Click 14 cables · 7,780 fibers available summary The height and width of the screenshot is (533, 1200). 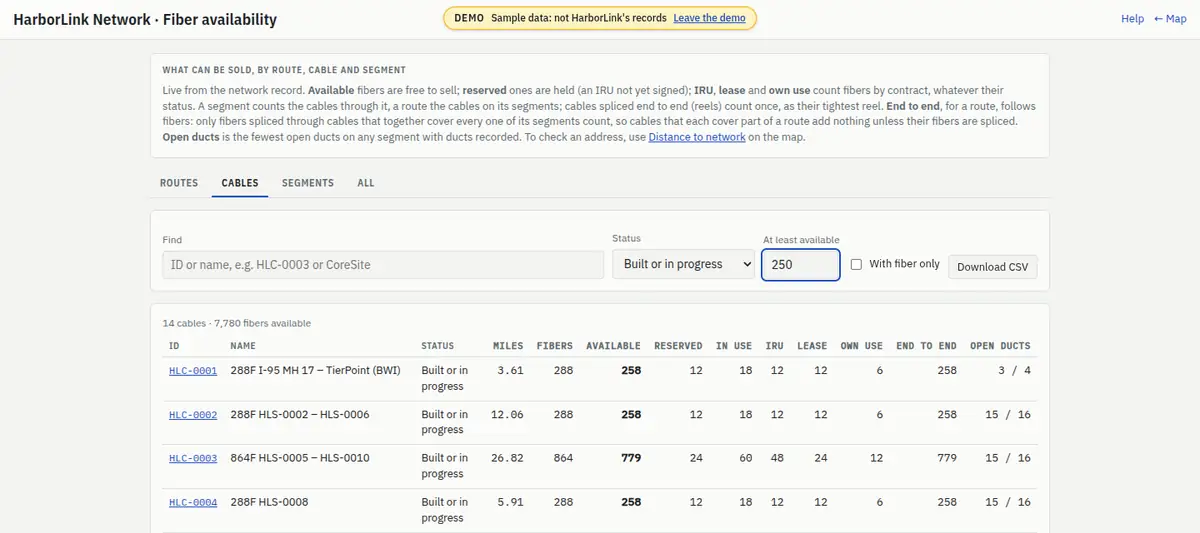237,323
